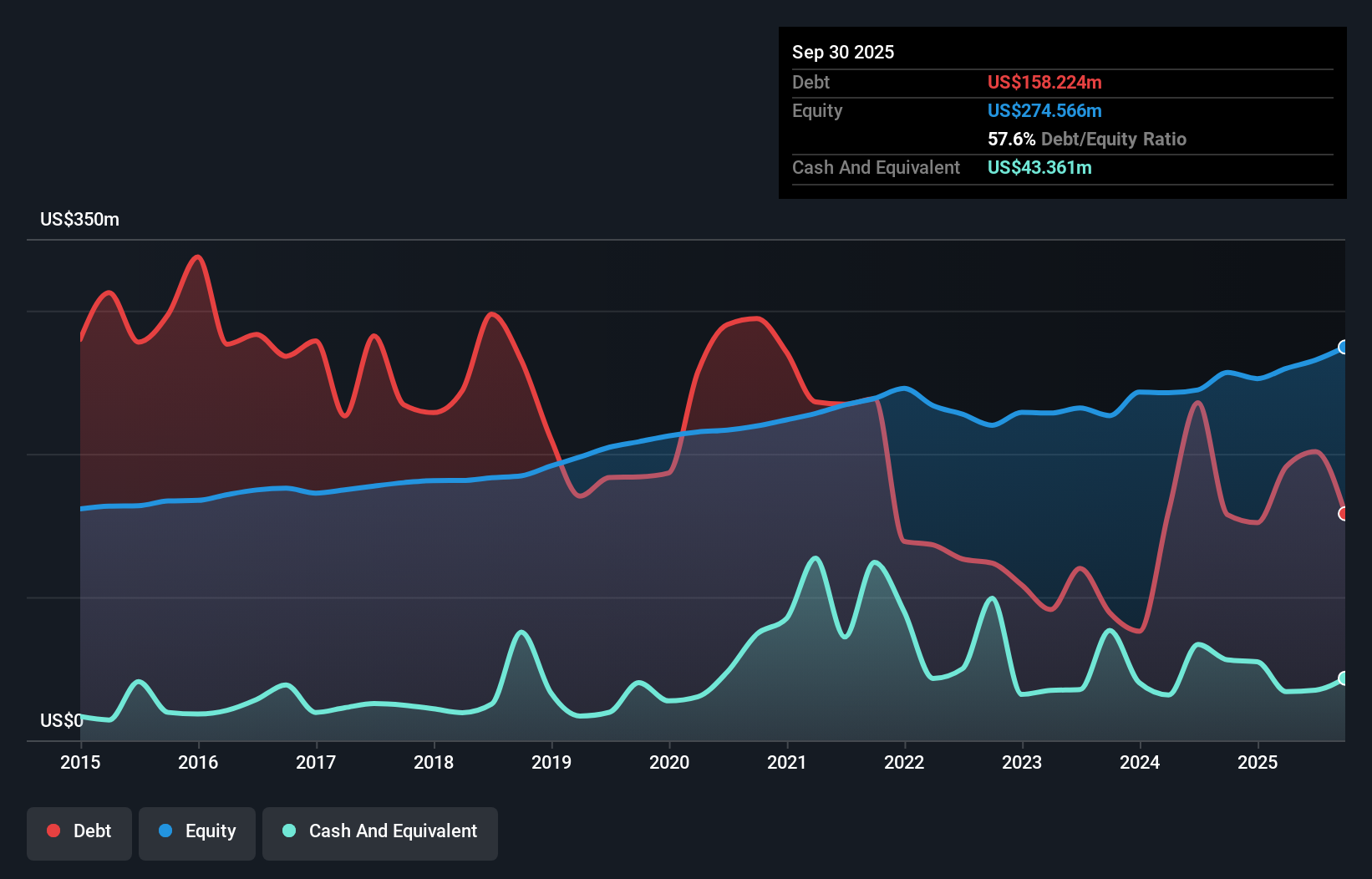Select the red Debt end-point marker
1372x879 pixels.
pos(1344,514)
